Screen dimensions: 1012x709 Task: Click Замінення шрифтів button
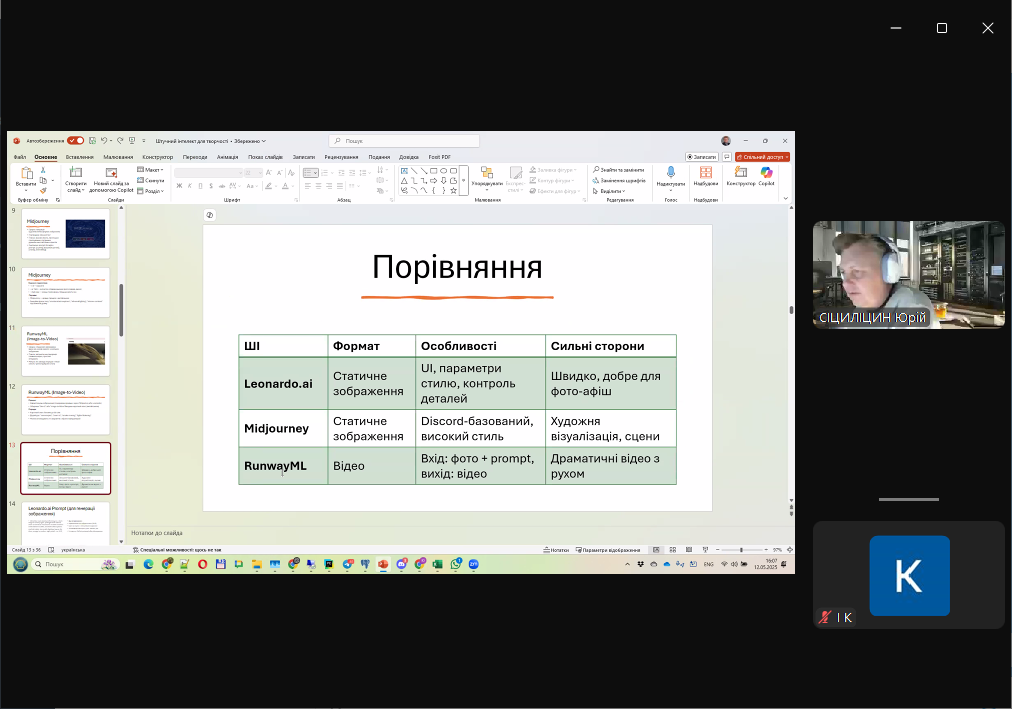[619, 181]
